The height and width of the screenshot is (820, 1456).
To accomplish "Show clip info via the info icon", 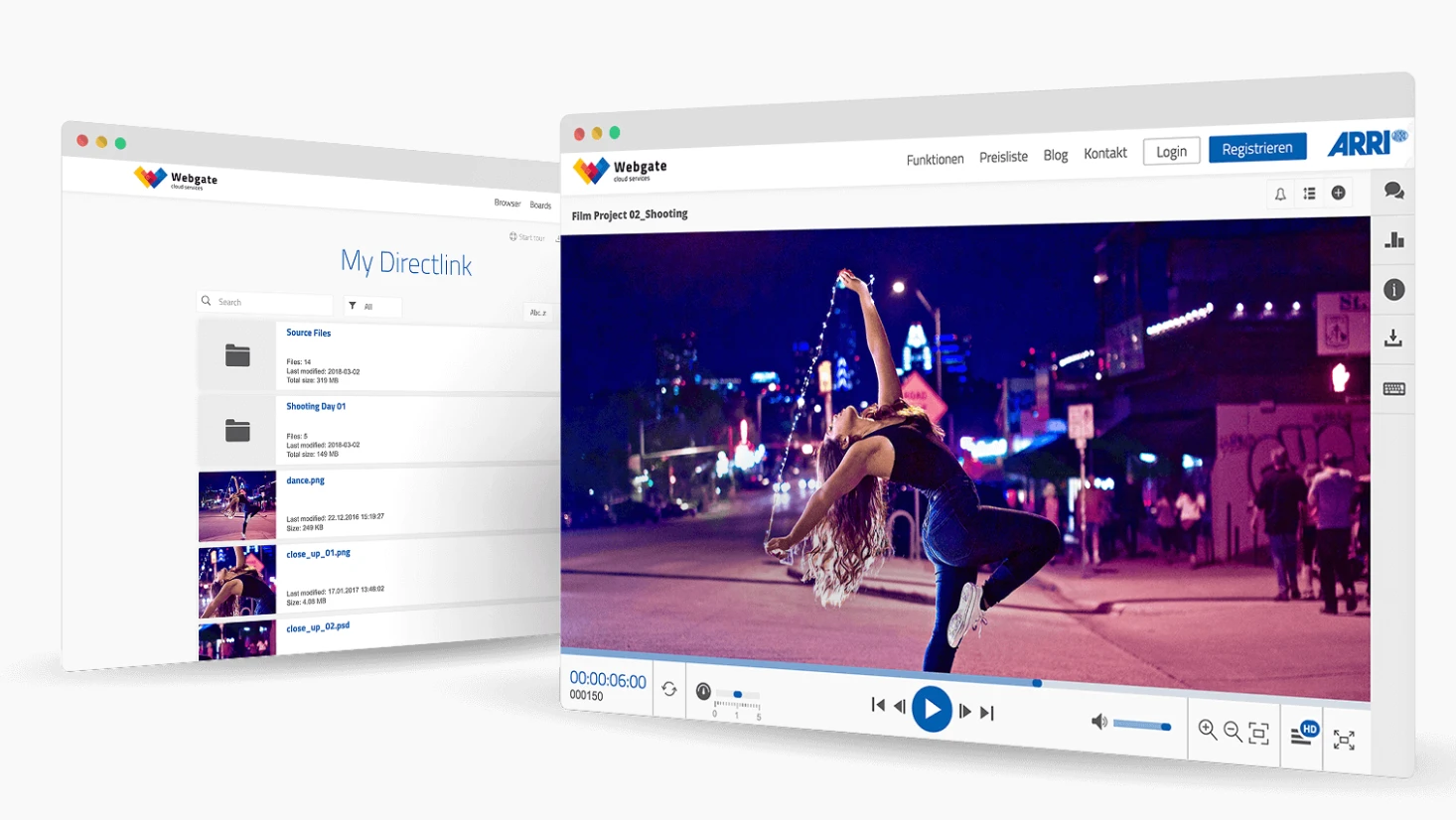I will [1393, 289].
